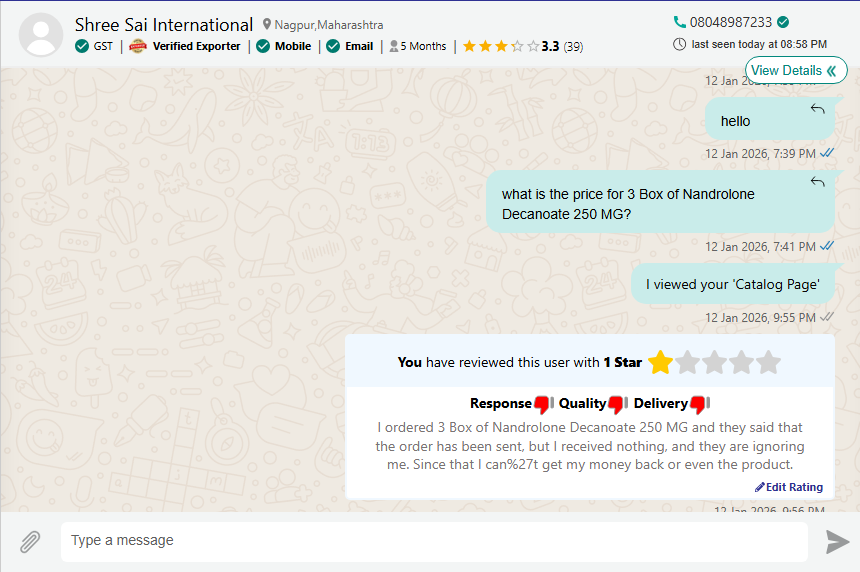This screenshot has height=572, width=860.
Task: Click the first star of the header rating
Action: pyautogui.click(x=469, y=46)
